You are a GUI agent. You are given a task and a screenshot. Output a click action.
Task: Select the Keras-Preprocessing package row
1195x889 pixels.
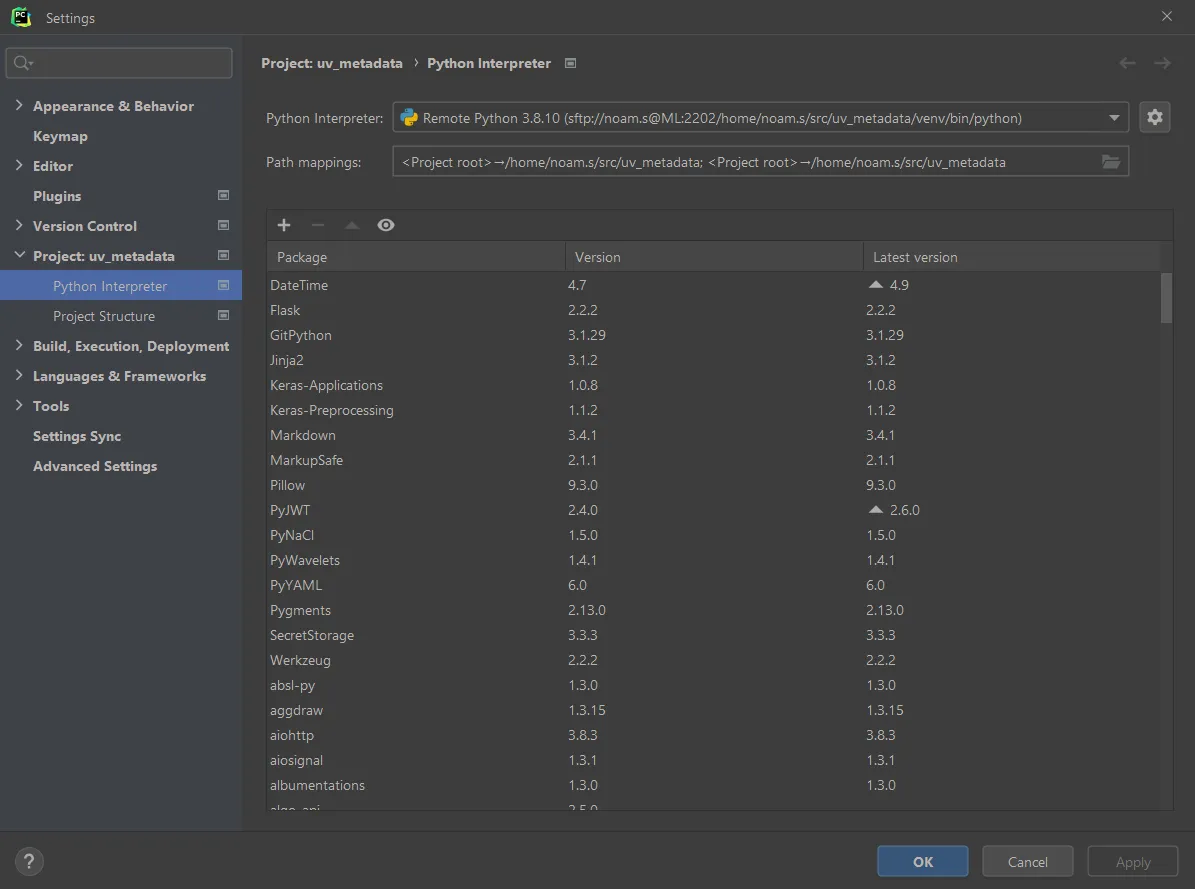pyautogui.click(x=713, y=410)
